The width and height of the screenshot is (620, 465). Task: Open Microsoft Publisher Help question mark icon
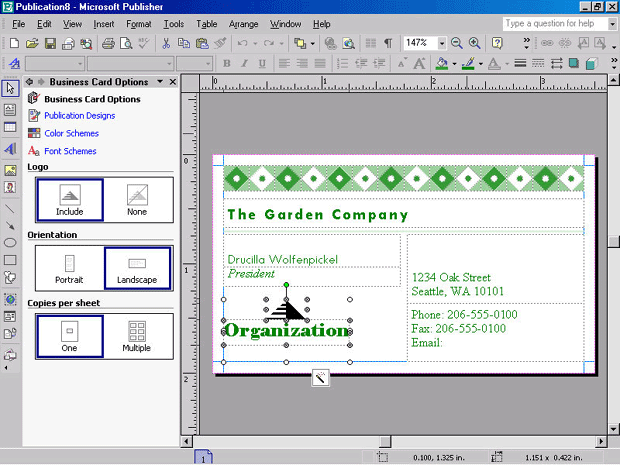(x=497, y=43)
